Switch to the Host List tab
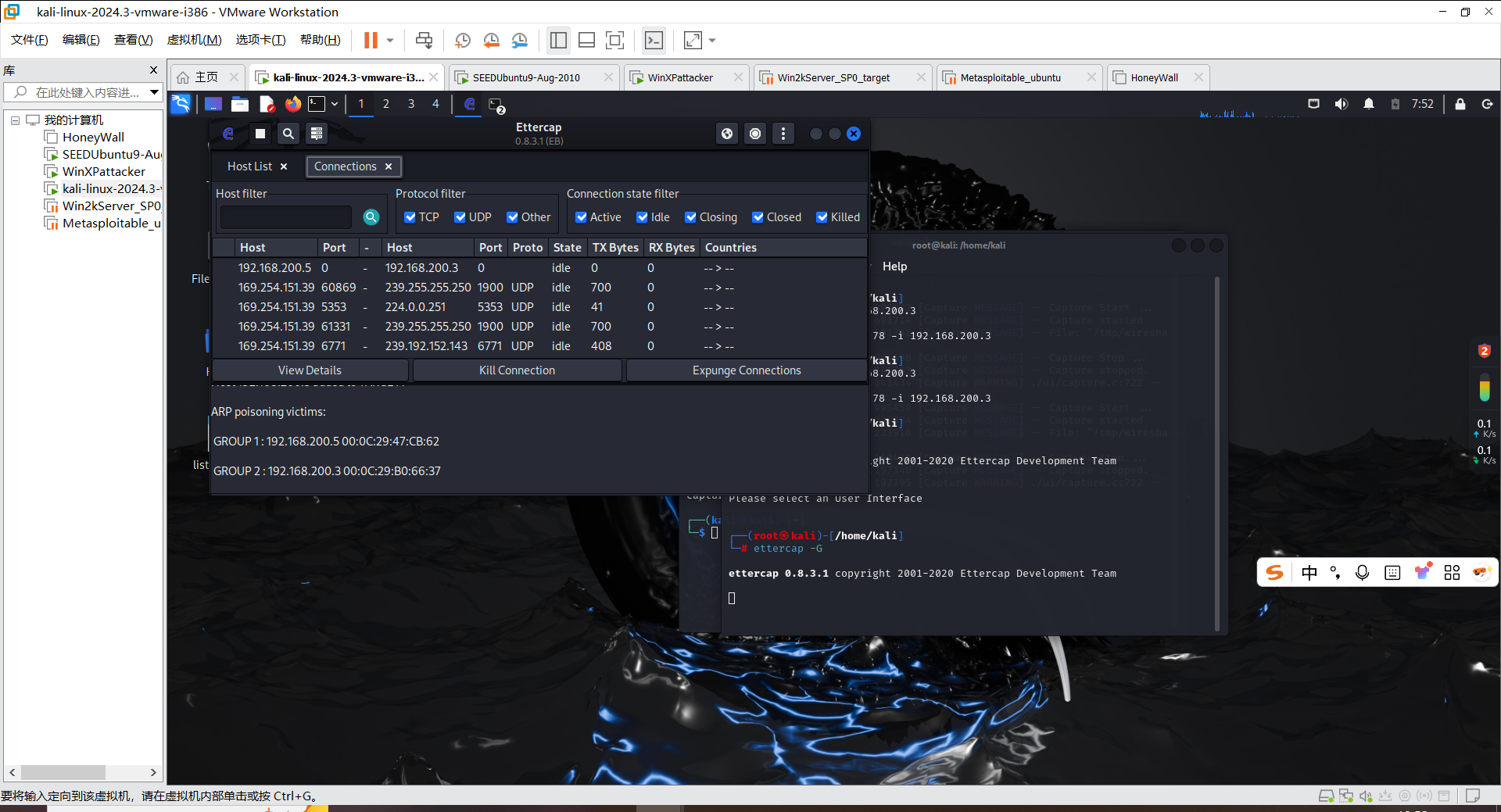The image size is (1501, 812). tap(250, 166)
